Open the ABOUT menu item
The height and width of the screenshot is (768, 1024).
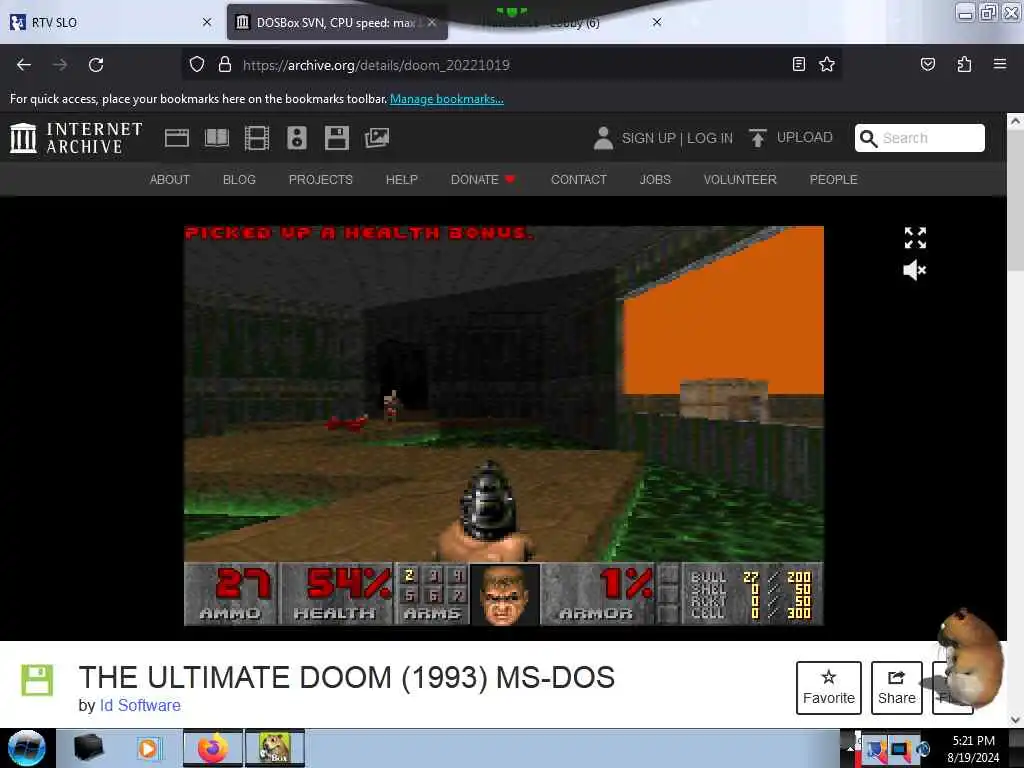click(x=170, y=180)
